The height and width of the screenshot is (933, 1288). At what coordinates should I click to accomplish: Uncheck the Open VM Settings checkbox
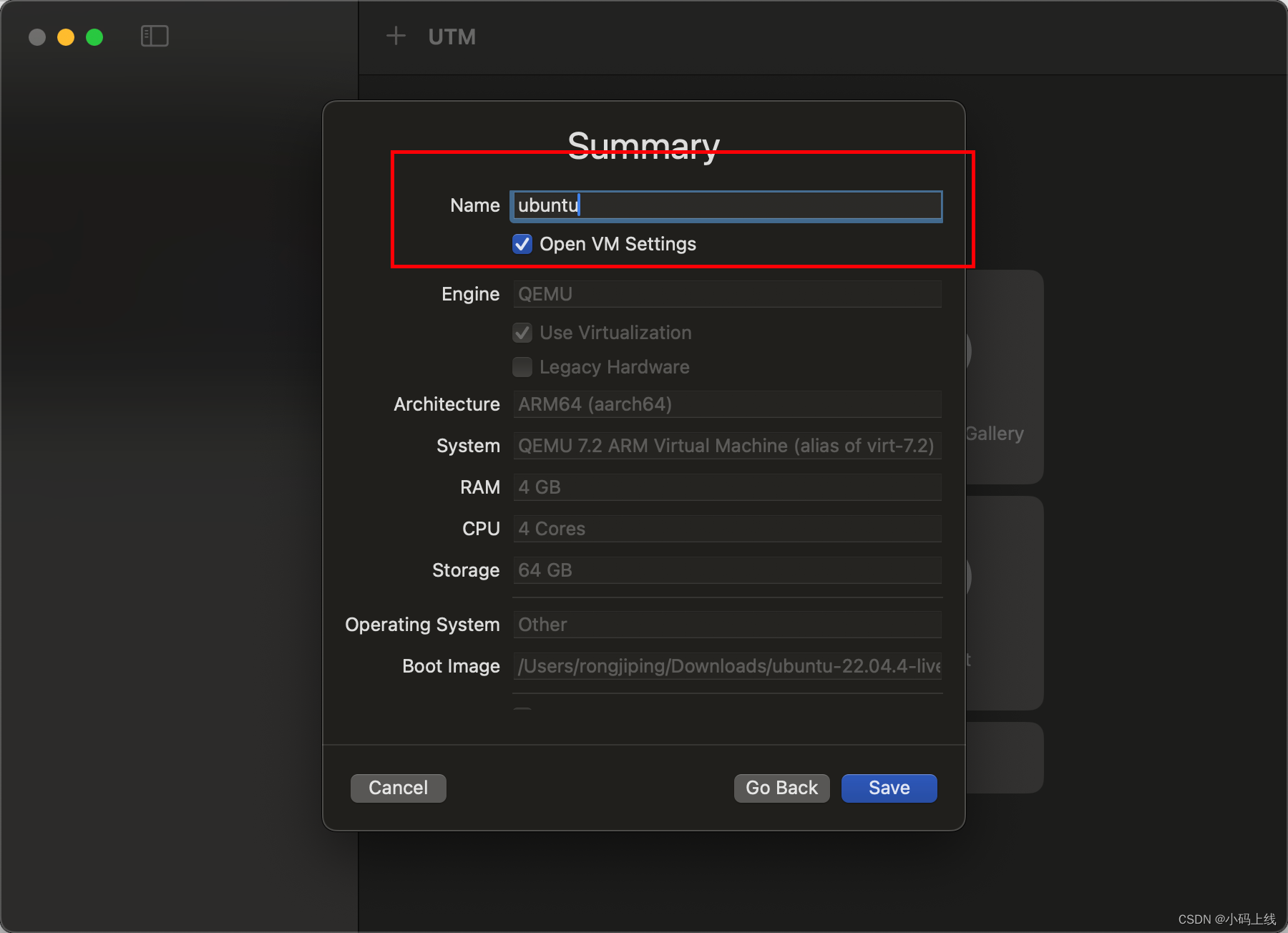pyautogui.click(x=522, y=244)
